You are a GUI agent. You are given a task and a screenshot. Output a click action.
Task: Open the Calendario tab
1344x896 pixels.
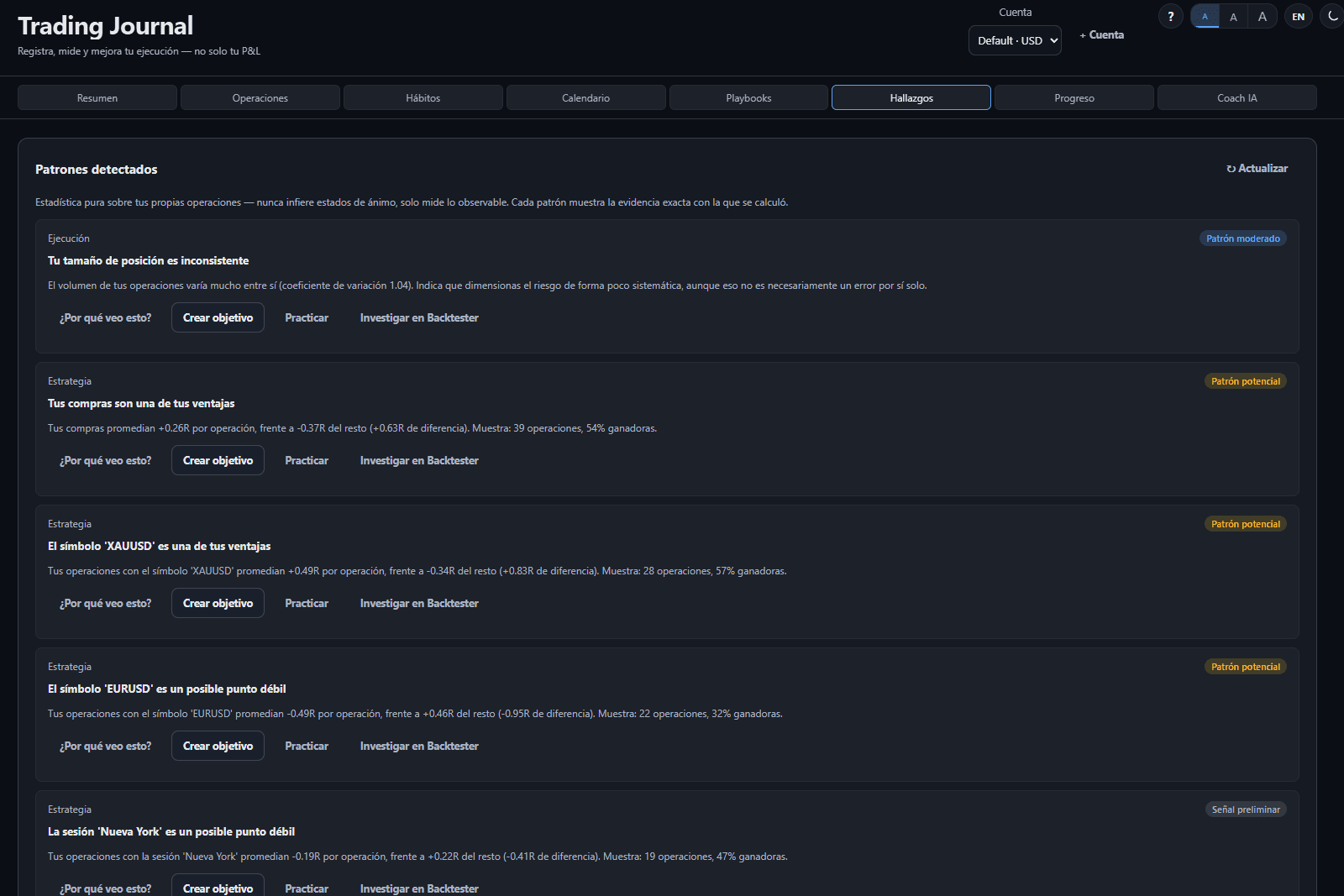click(586, 97)
